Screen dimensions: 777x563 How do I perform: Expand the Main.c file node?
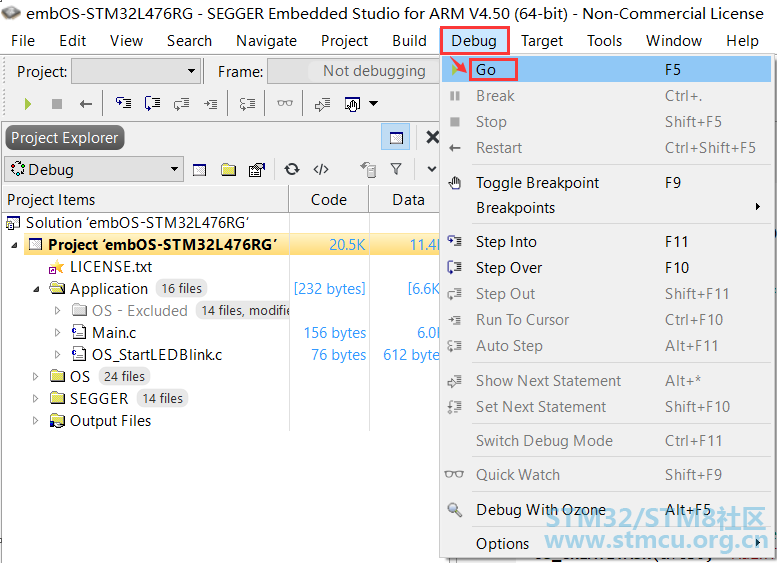(57, 333)
